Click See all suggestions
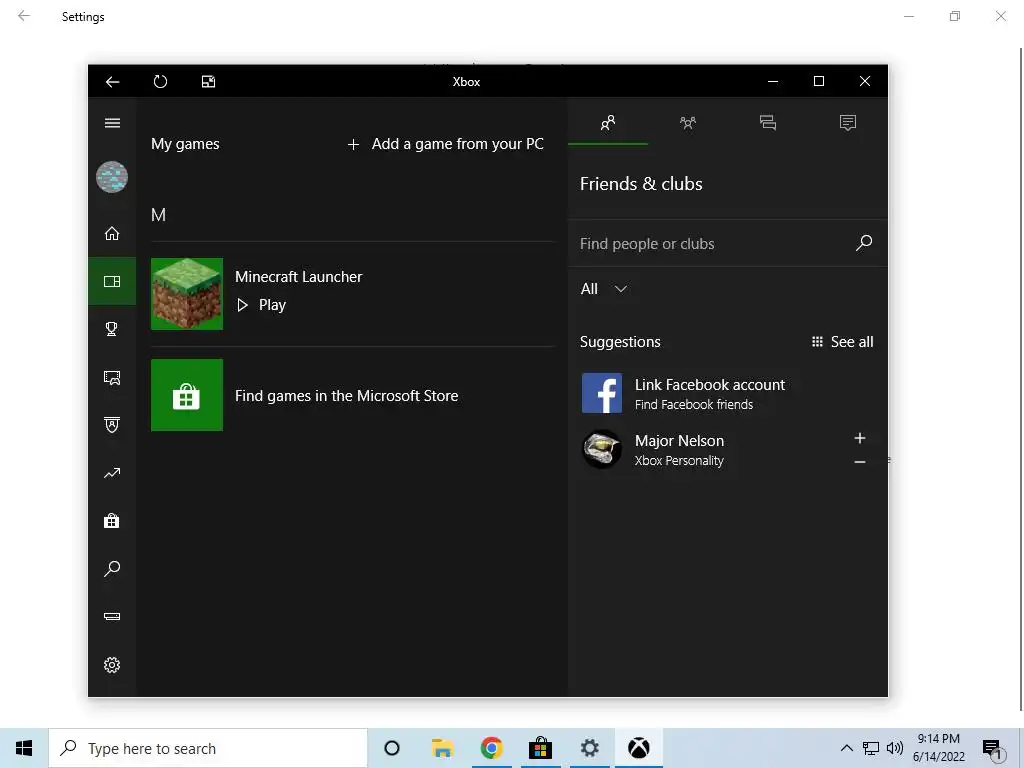This screenshot has width=1024, height=768. click(842, 342)
